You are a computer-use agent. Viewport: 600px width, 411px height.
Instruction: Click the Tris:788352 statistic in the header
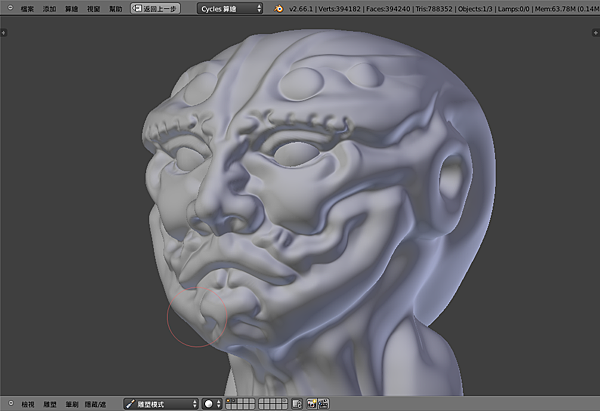[x=434, y=8]
